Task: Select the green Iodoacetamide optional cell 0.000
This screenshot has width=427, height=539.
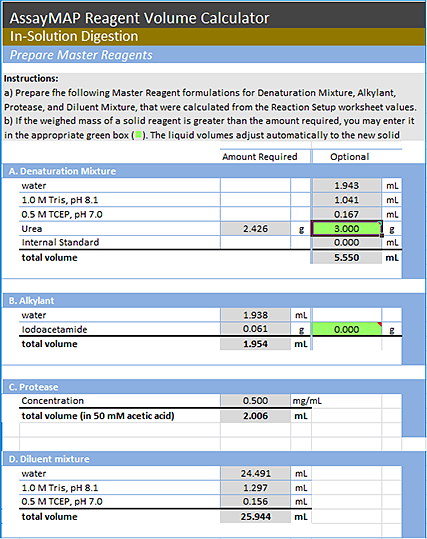Action: (x=346, y=329)
